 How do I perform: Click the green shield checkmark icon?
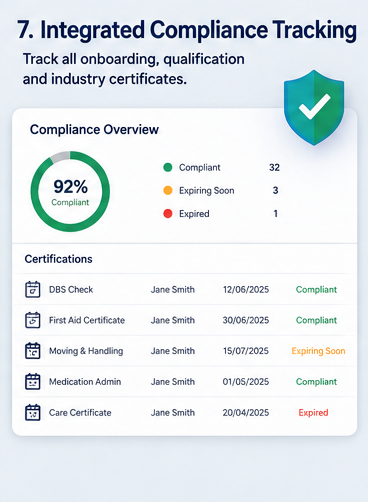(314, 107)
